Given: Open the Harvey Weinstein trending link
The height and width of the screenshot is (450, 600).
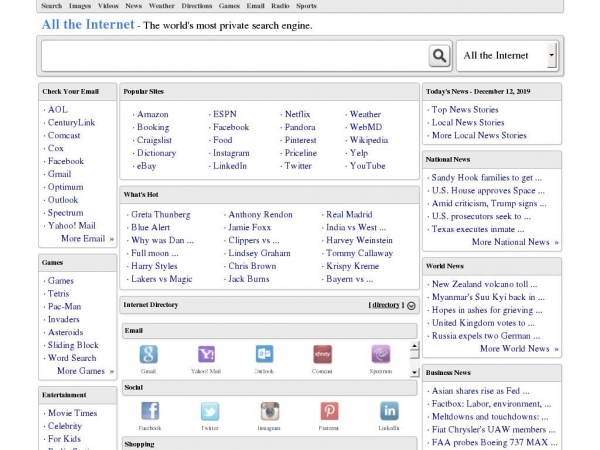Looking at the screenshot, I should tap(359, 241).
